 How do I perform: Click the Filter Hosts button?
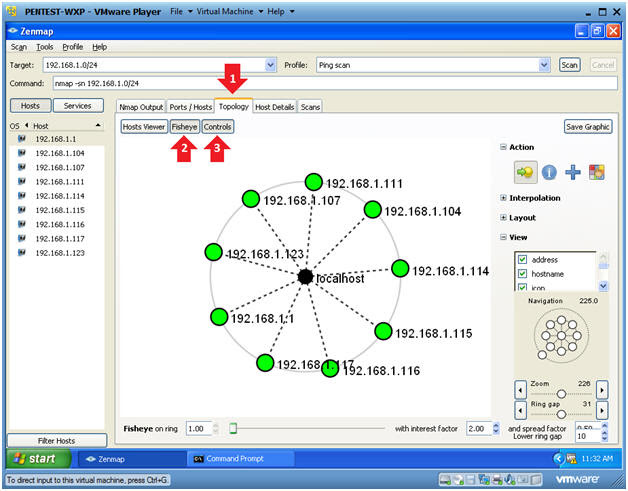56,441
